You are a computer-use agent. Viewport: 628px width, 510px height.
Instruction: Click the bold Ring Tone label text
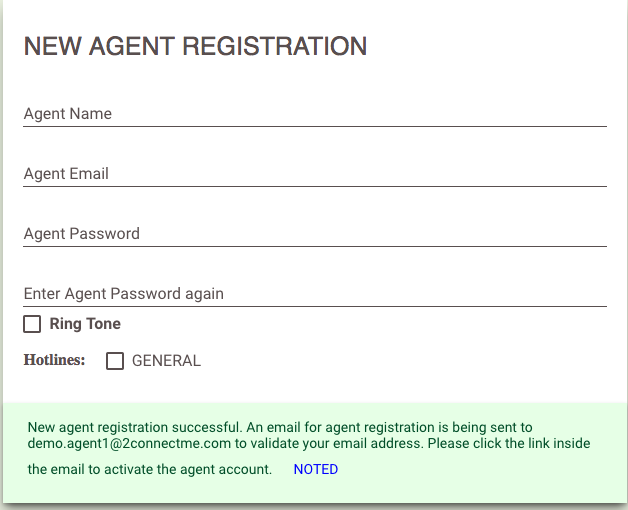coord(85,324)
